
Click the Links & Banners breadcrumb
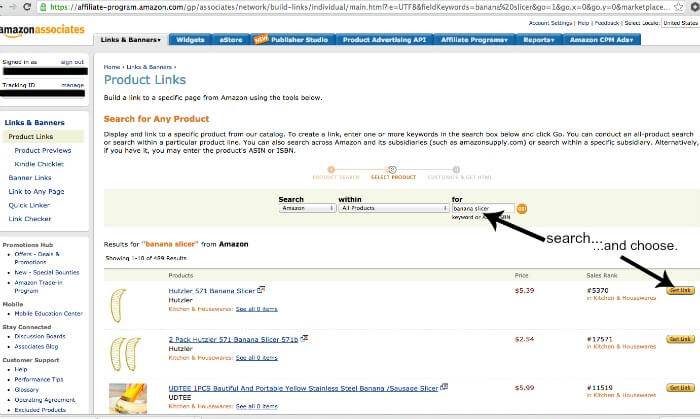149,67
